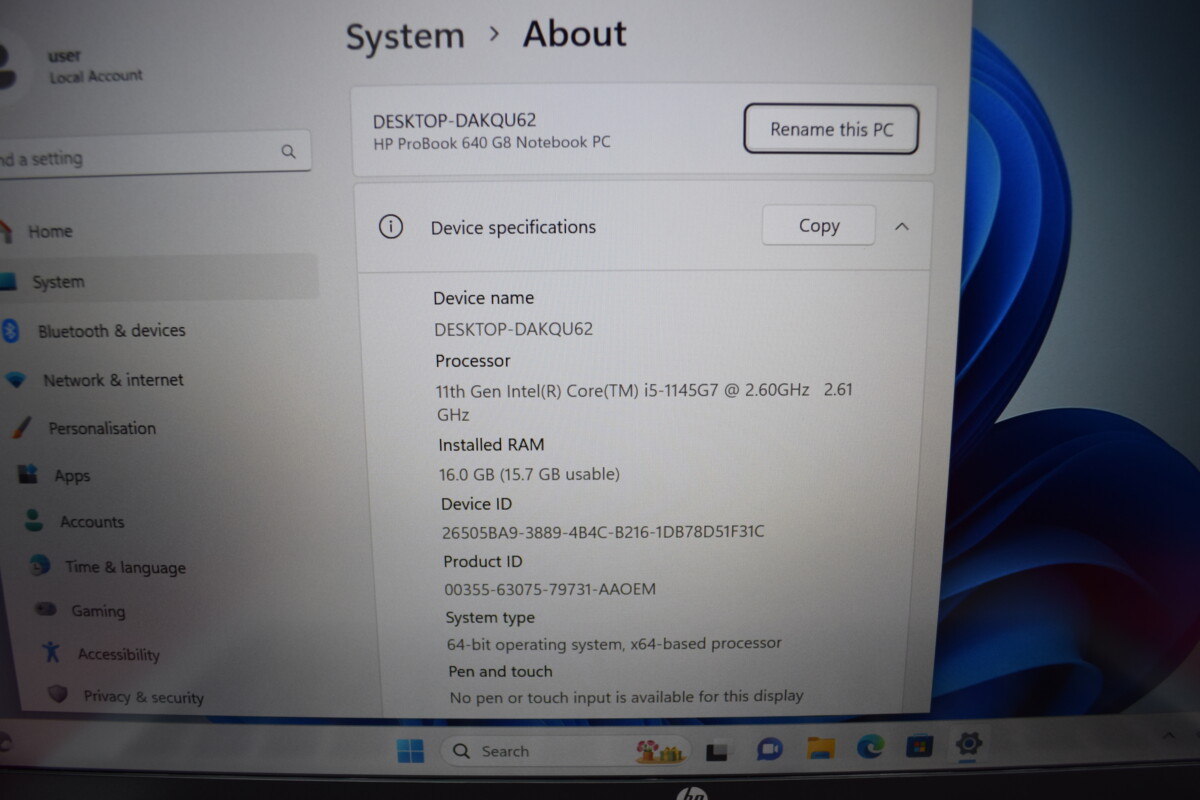Launch Microsoft Edge from the taskbar
The width and height of the screenshot is (1200, 800).
[870, 747]
